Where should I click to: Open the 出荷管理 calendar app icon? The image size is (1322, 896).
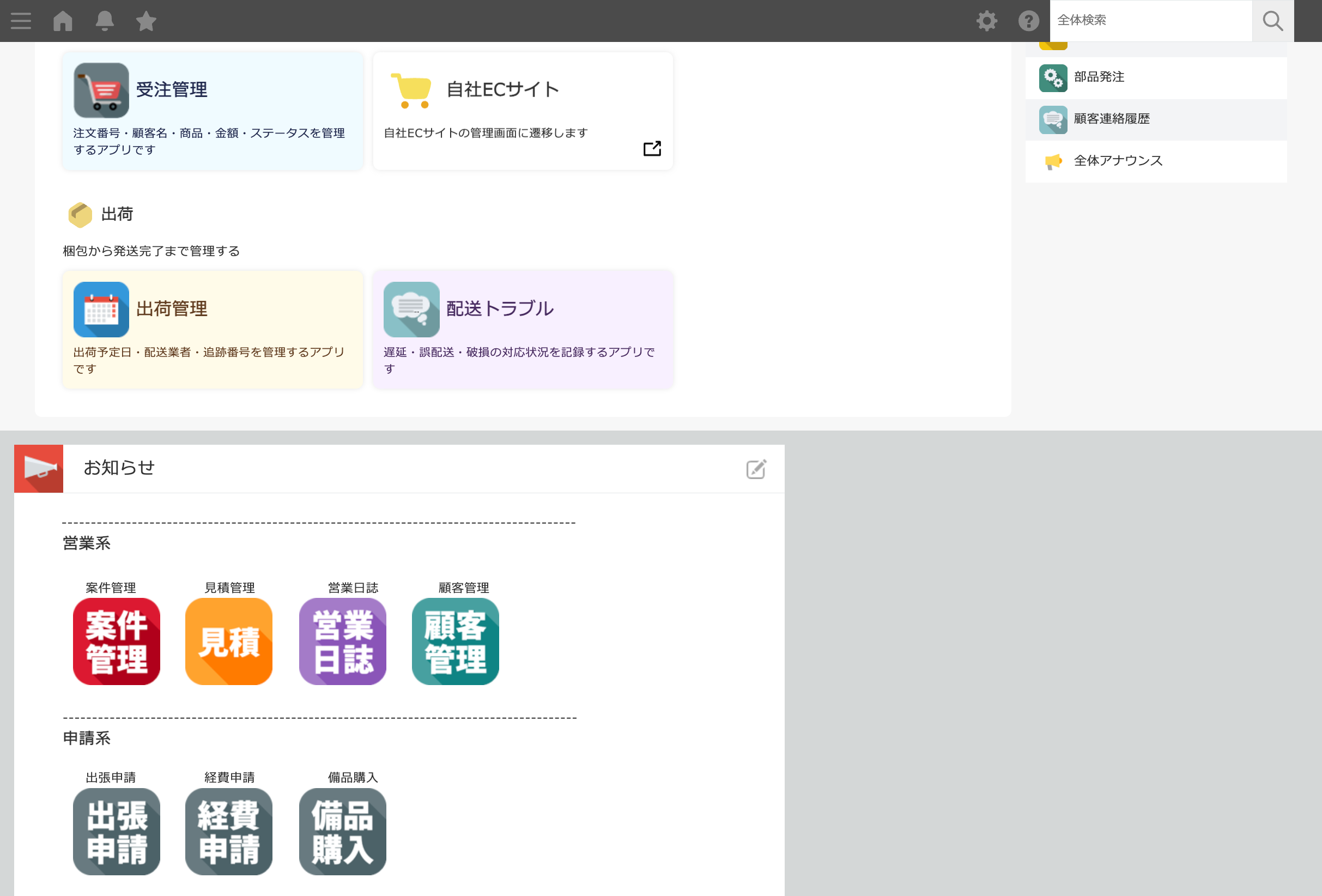tap(101, 309)
